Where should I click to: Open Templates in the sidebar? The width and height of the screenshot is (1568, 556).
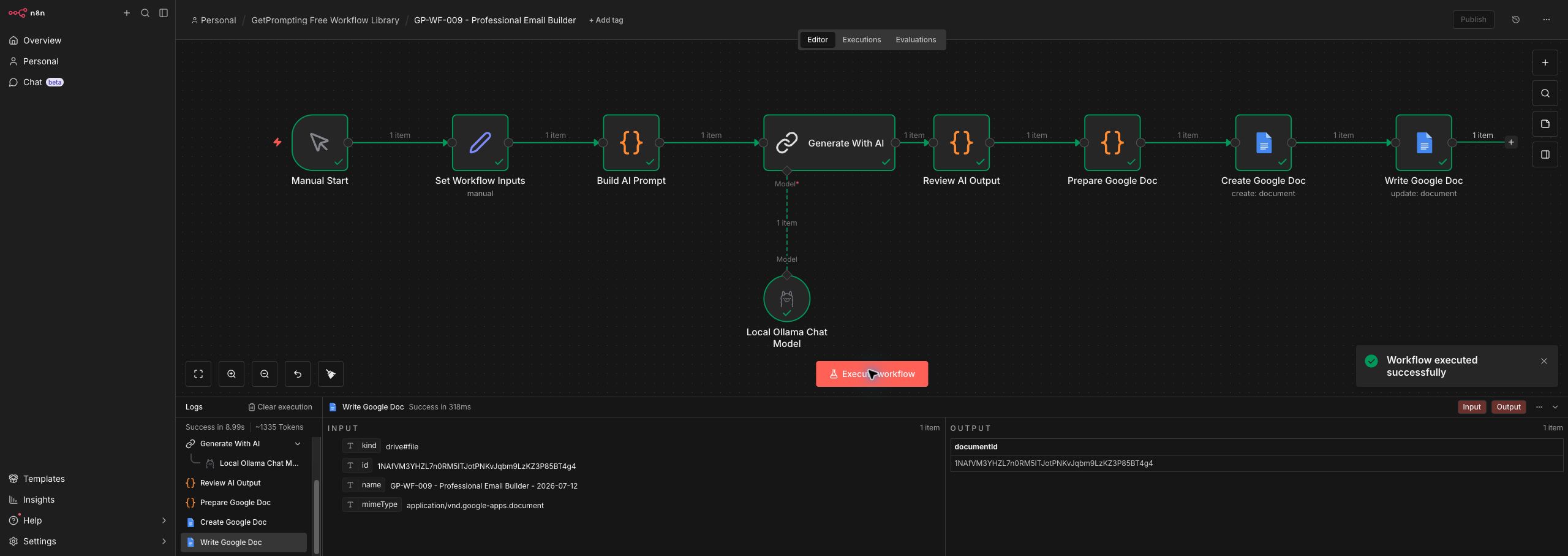(x=88, y=479)
